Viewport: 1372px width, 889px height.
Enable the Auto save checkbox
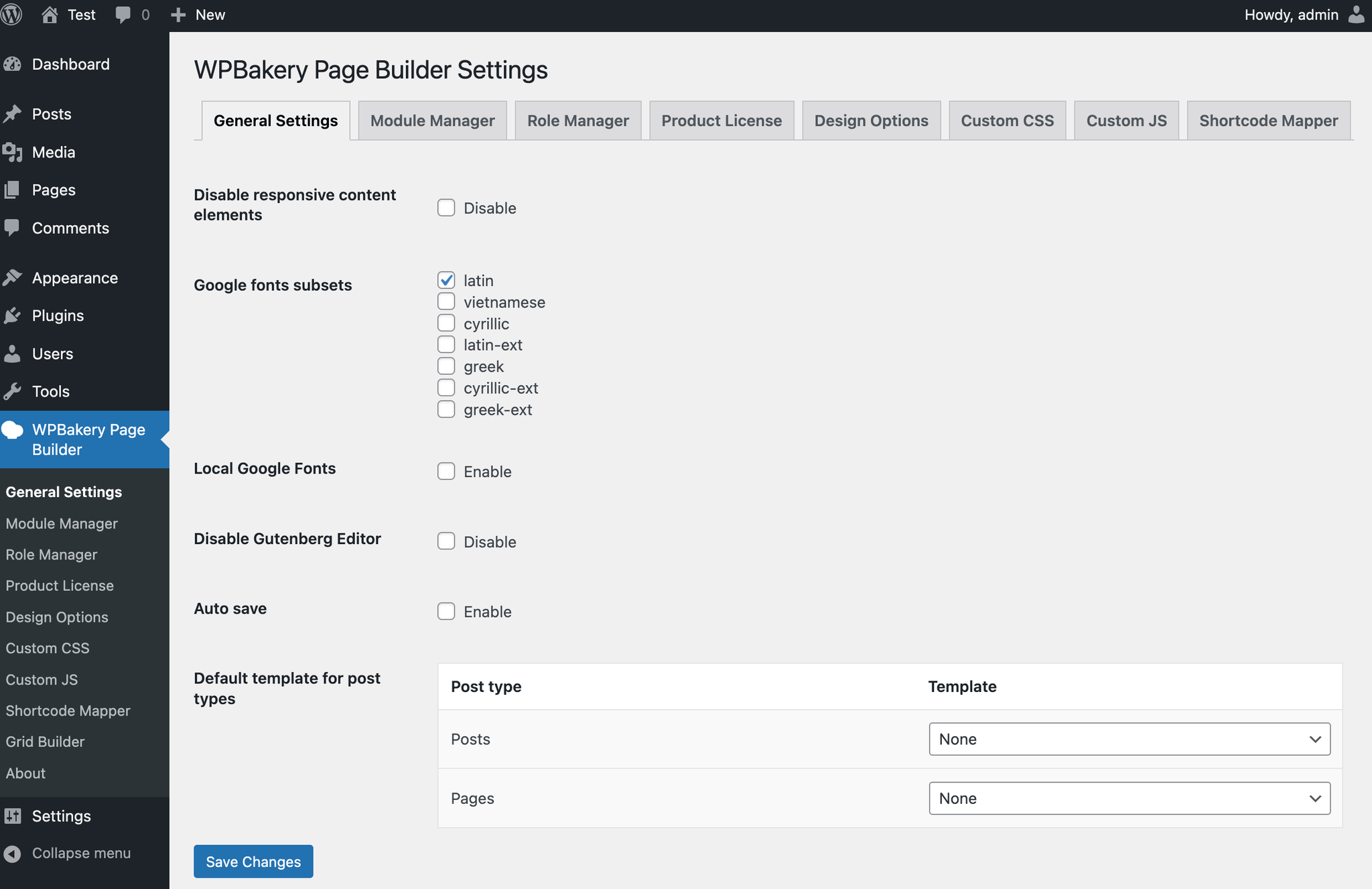pyautogui.click(x=446, y=612)
